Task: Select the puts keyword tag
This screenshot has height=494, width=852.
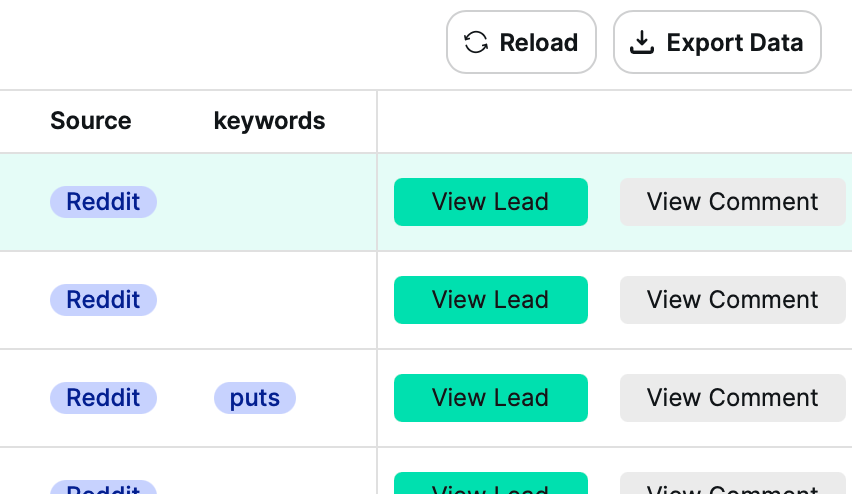Action: (255, 398)
